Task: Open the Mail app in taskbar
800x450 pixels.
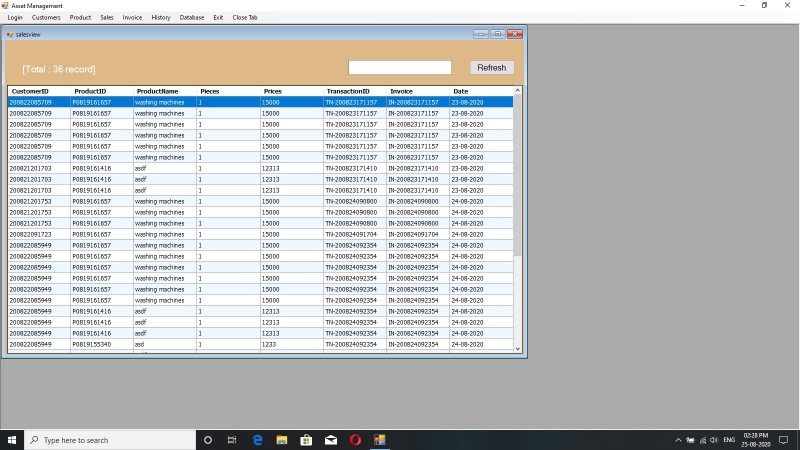Action: 331,440
